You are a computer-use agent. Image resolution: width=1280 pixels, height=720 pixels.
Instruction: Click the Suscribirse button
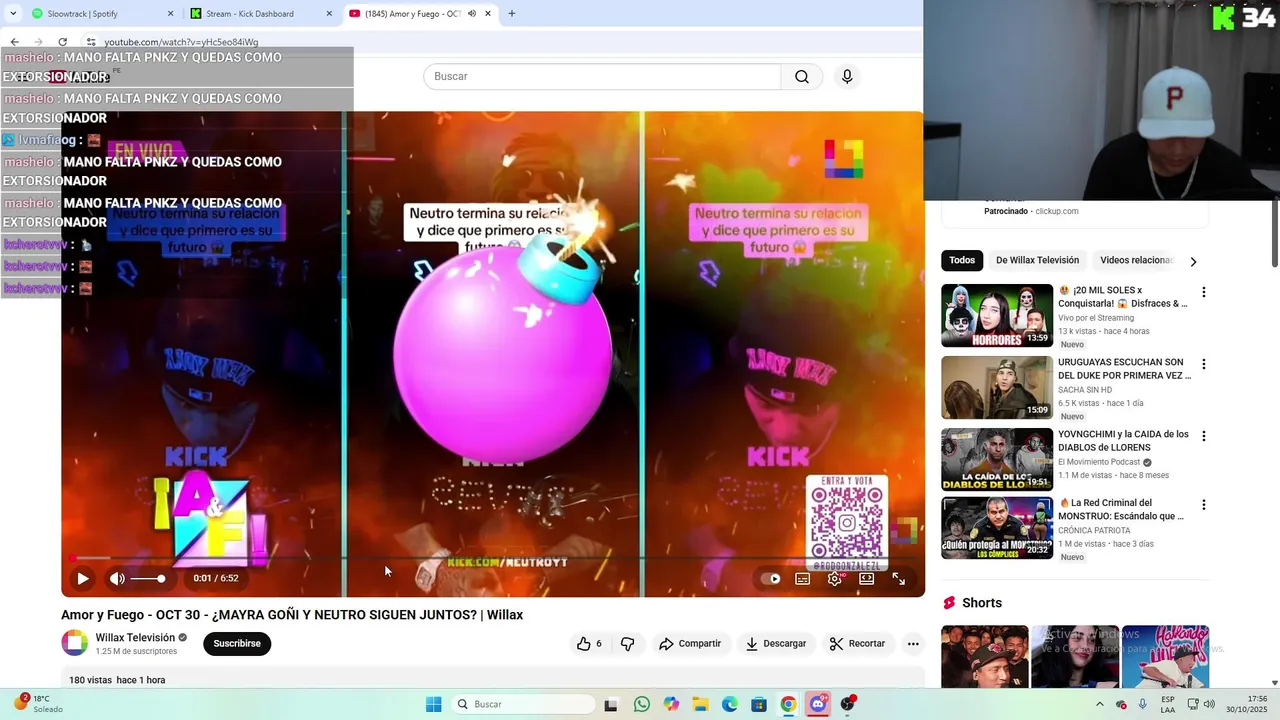point(237,644)
